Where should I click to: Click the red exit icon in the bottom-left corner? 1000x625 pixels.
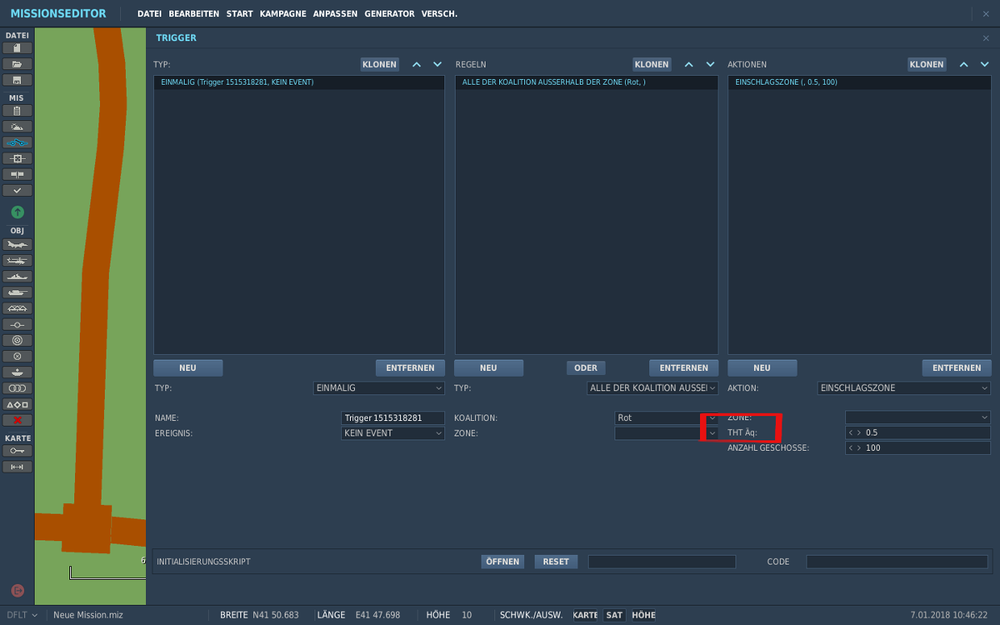coord(18,591)
